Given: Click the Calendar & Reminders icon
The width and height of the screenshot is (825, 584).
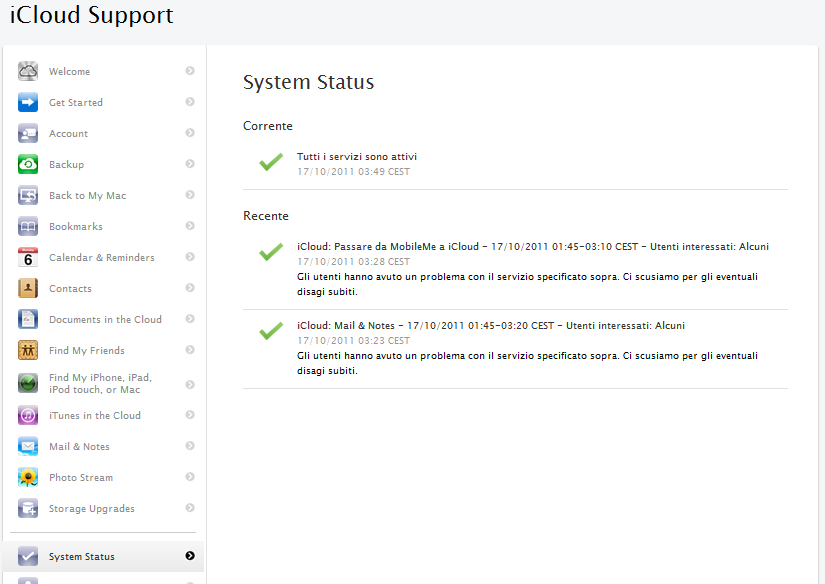Looking at the screenshot, I should click(x=28, y=257).
